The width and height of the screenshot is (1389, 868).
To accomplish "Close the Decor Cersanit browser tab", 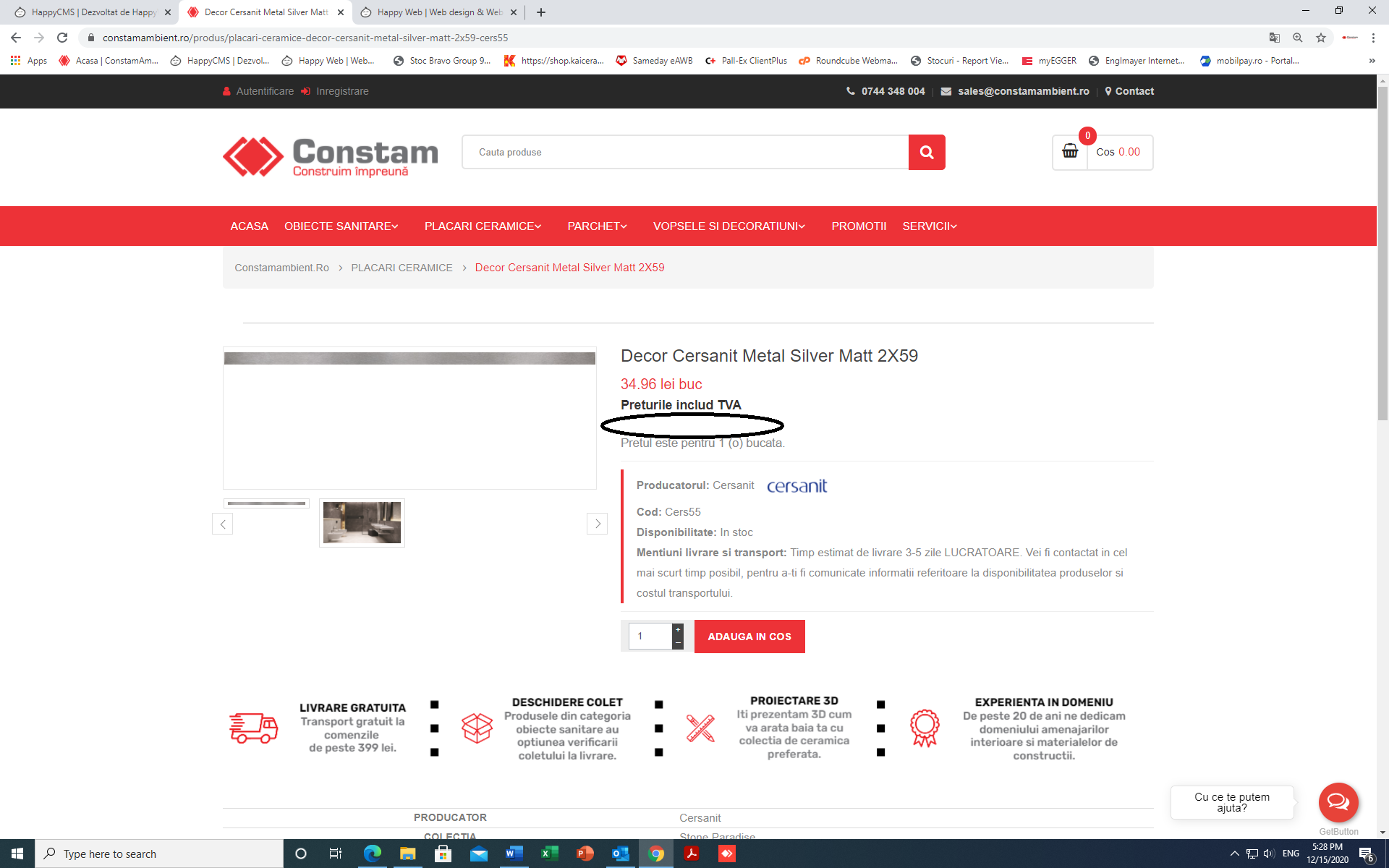I will pos(341,12).
